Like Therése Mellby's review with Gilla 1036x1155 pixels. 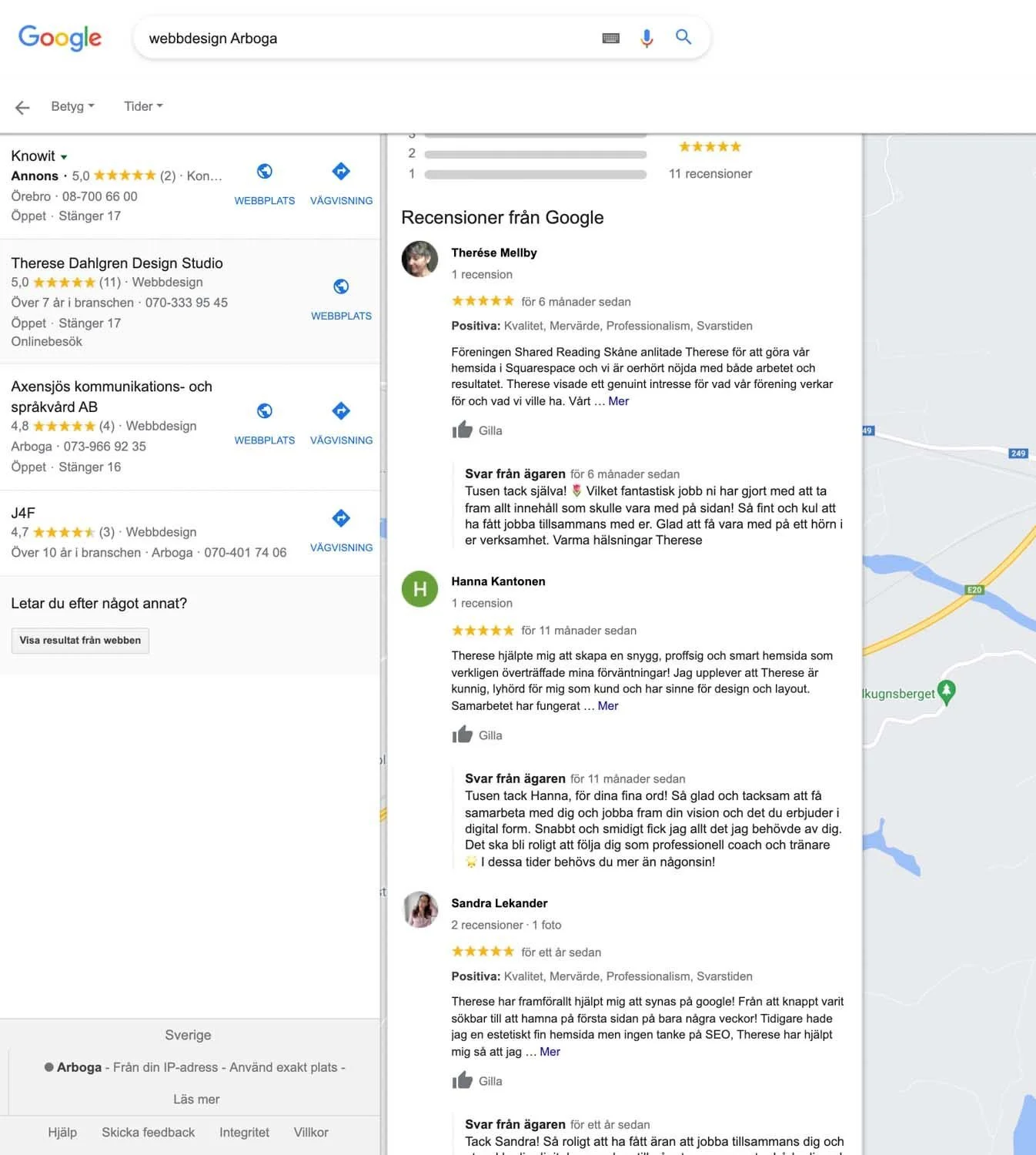point(476,430)
